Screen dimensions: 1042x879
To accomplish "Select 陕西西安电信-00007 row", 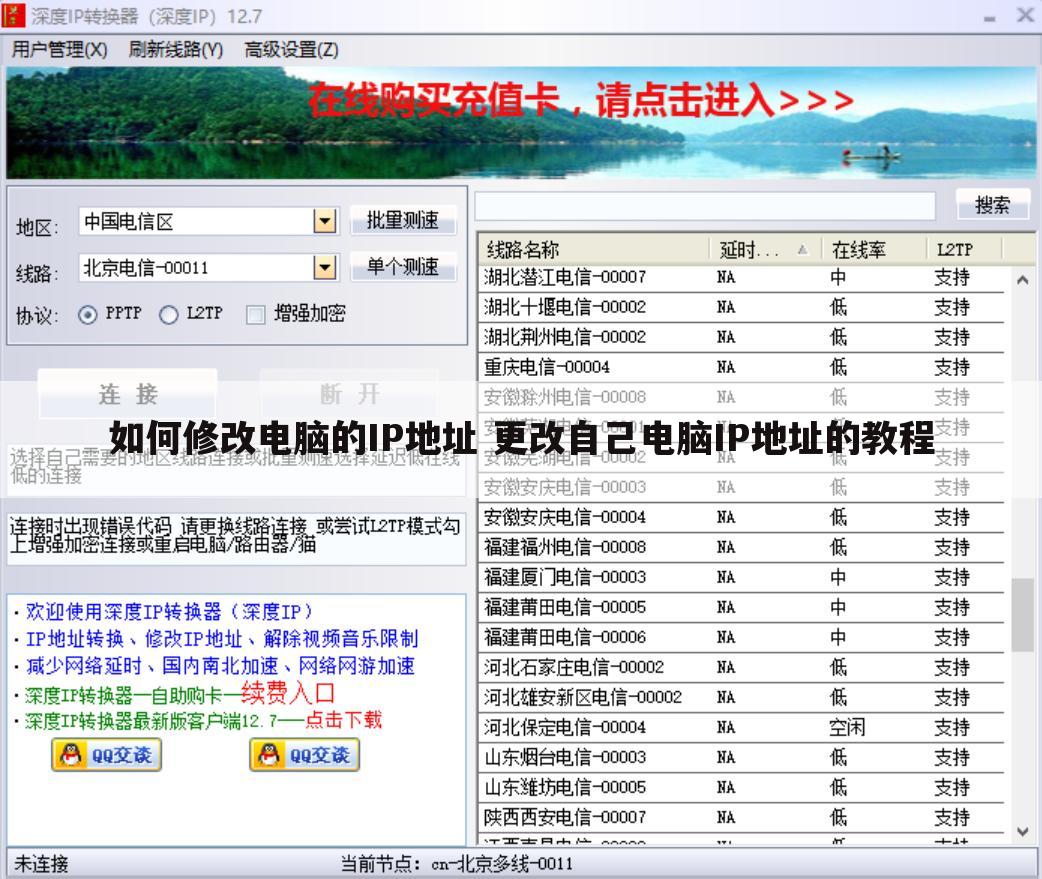I will coord(741,817).
